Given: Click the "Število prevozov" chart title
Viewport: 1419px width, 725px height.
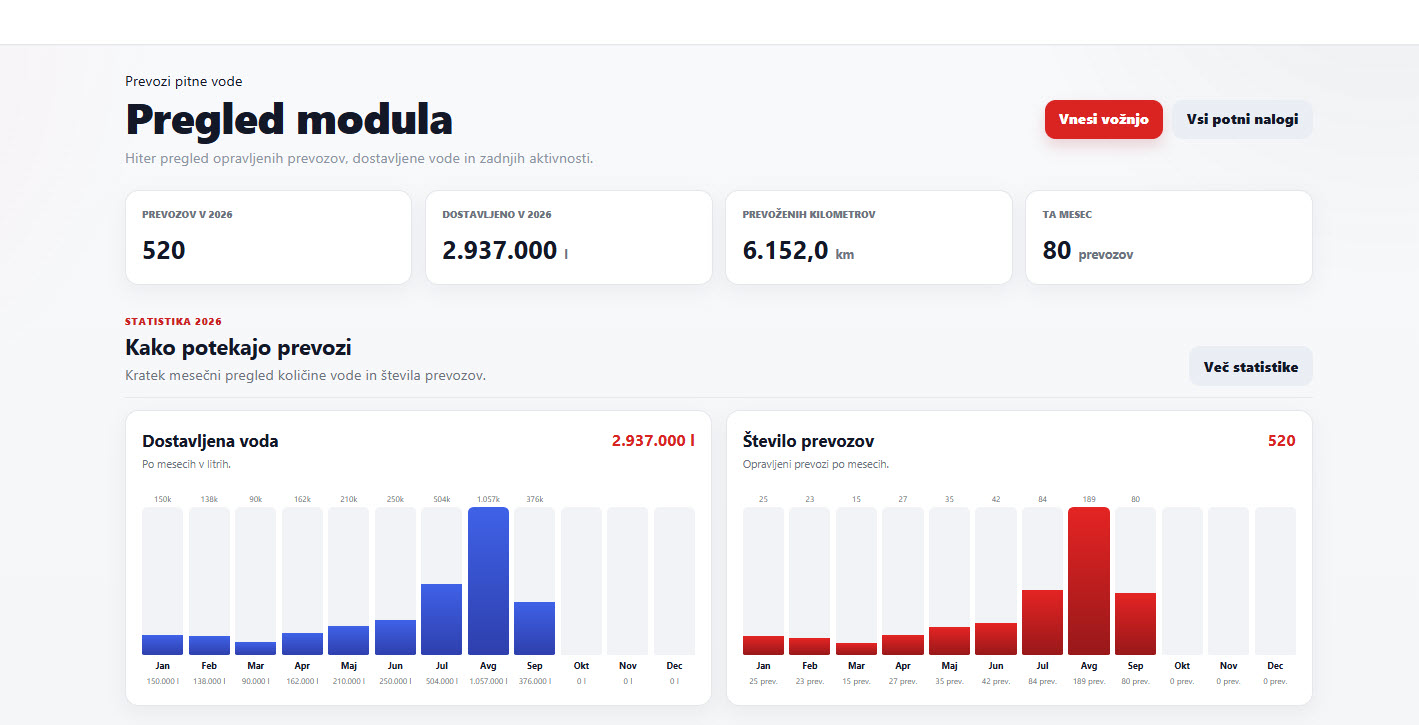Looking at the screenshot, I should pyautogui.click(x=809, y=441).
